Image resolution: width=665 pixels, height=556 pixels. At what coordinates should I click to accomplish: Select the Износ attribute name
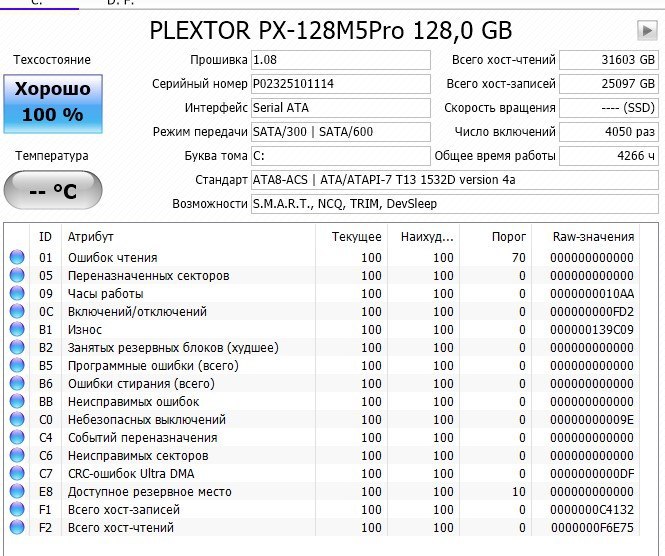[85, 330]
